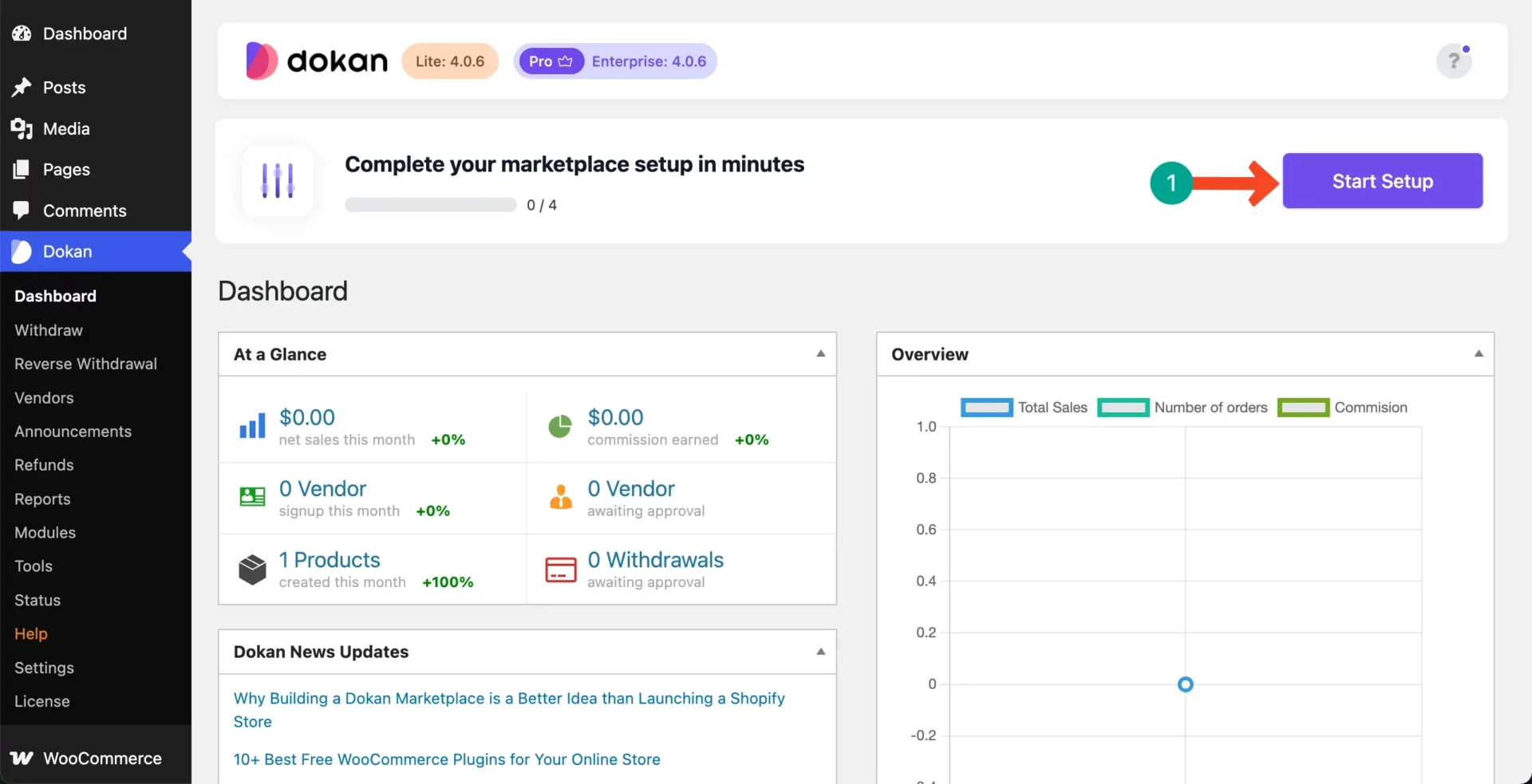Open the $0.00 commission earned link
This screenshot has width=1532, height=784.
pos(615,417)
